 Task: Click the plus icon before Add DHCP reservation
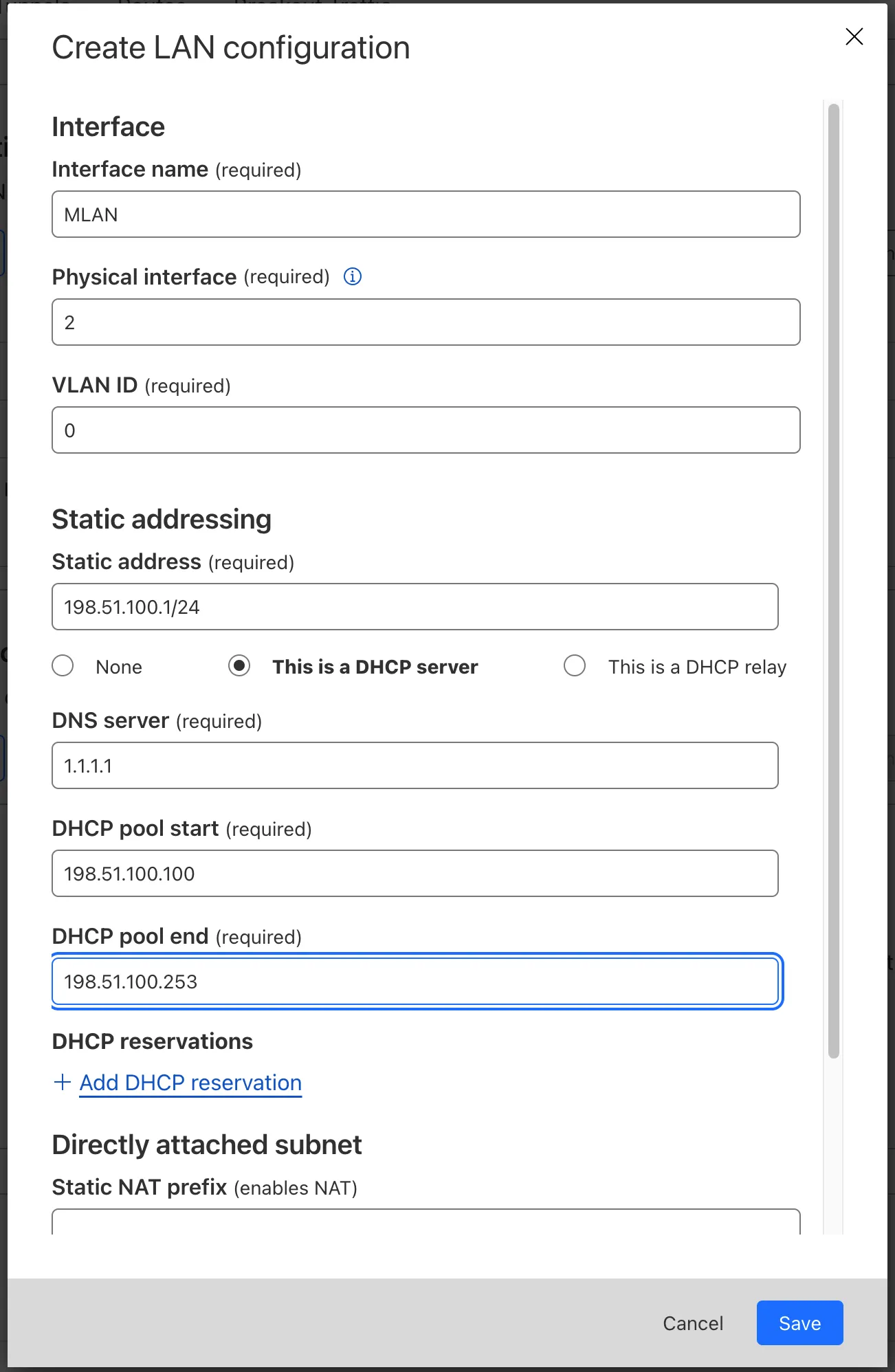[x=62, y=1082]
